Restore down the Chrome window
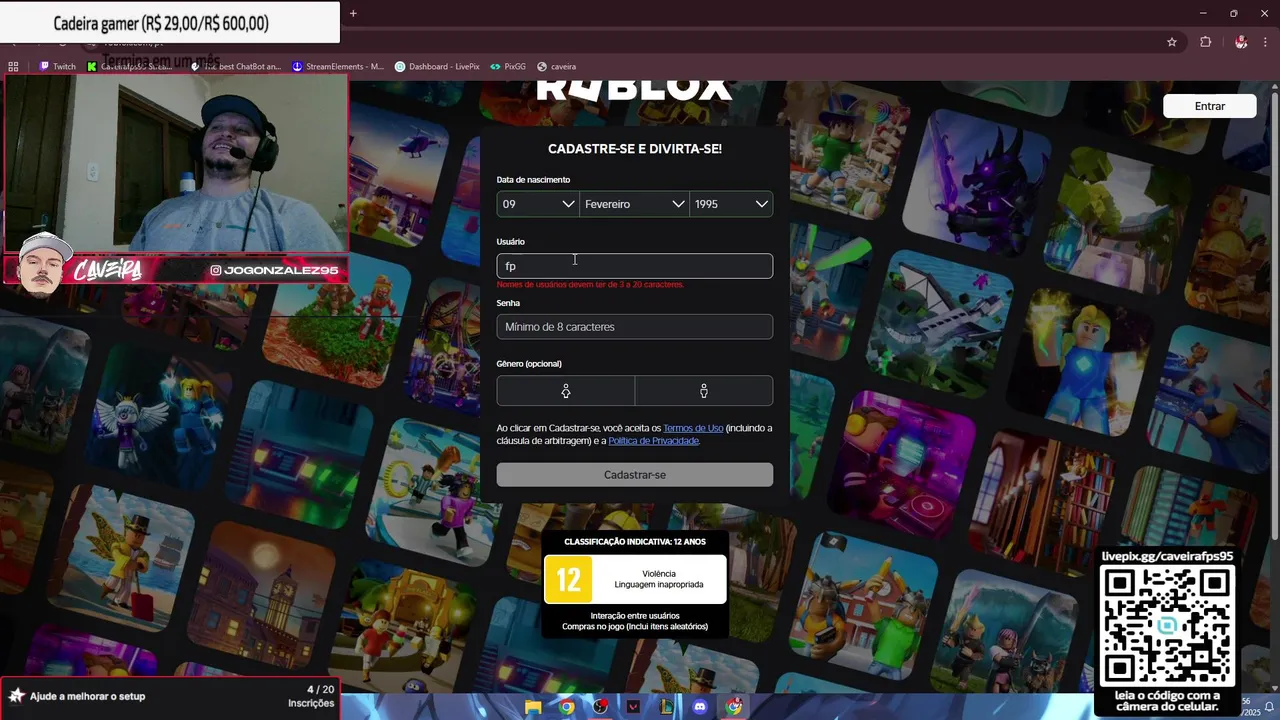1280x720 pixels. pyautogui.click(x=1233, y=13)
